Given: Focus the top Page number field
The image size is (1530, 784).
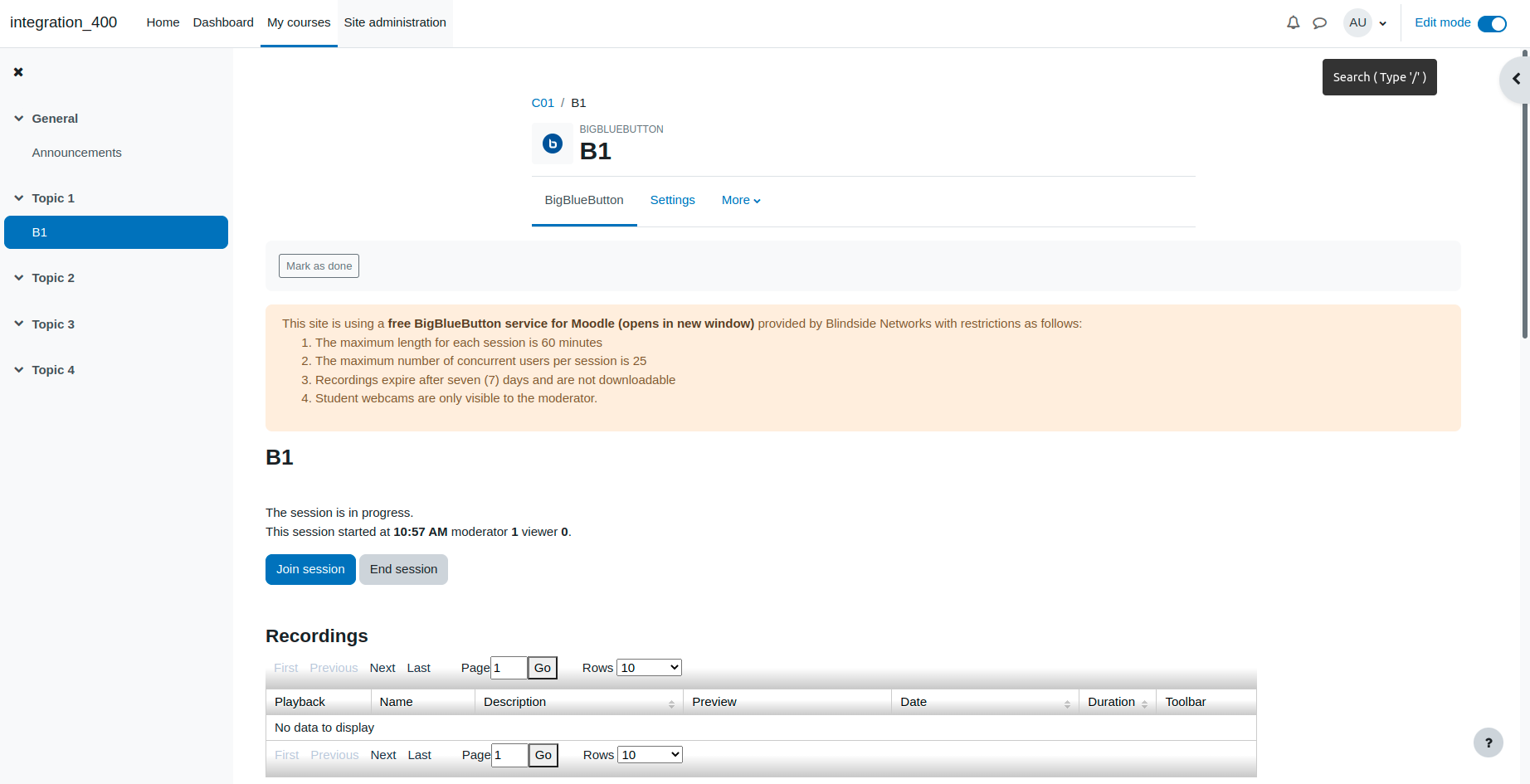Looking at the screenshot, I should pyautogui.click(x=509, y=668).
